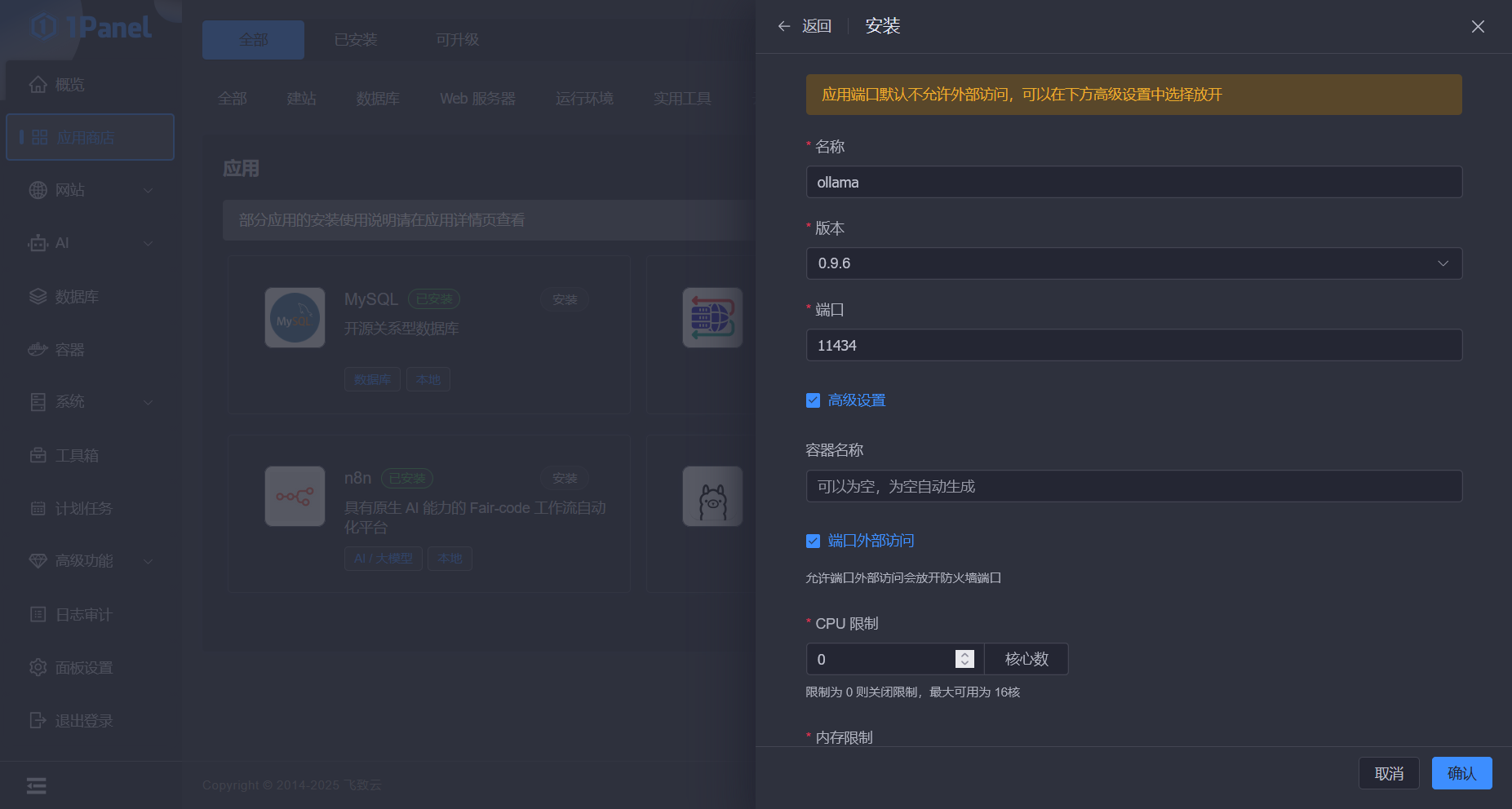Click the 系统 icon in sidebar
This screenshot has height=809, width=1512.
click(x=38, y=401)
